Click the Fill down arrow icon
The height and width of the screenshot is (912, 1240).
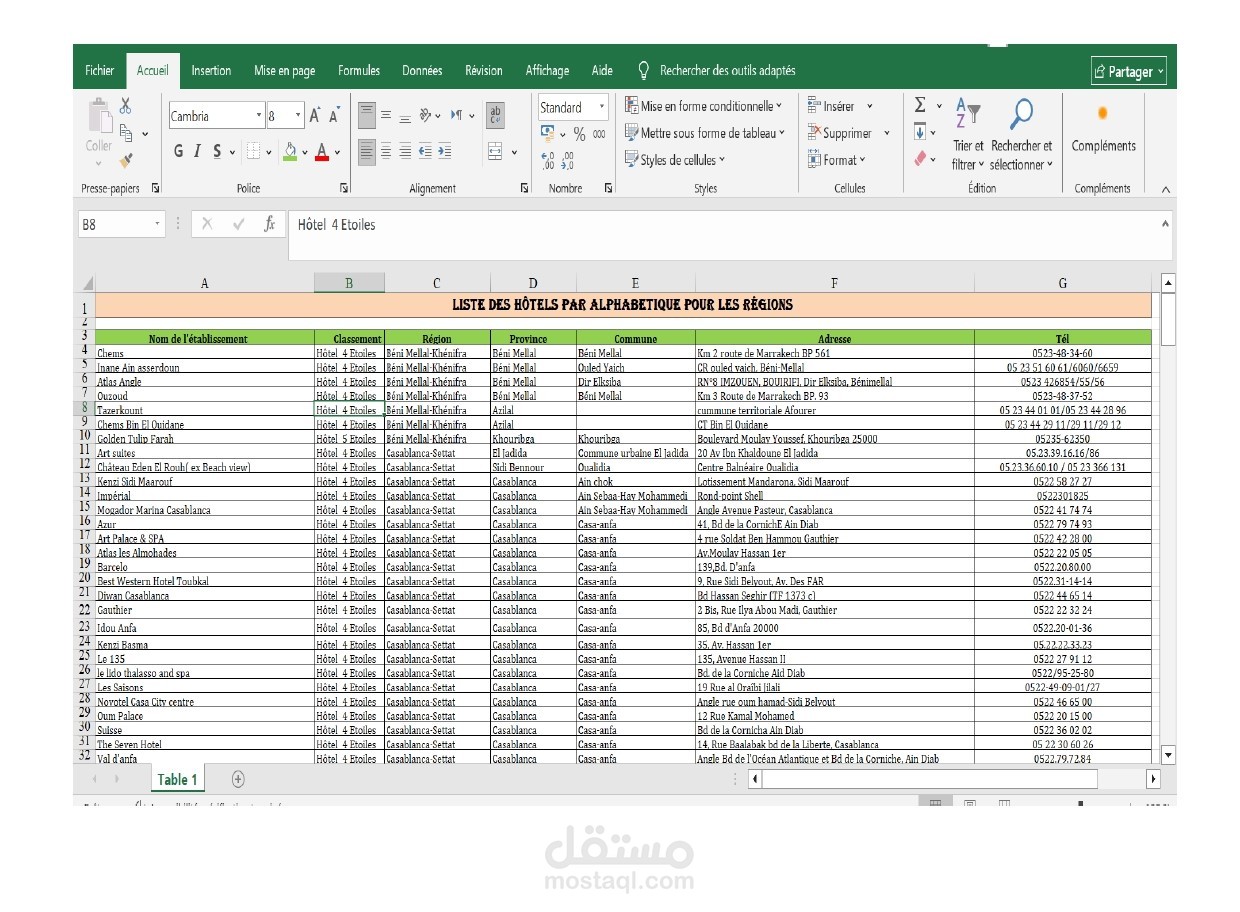pos(920,131)
